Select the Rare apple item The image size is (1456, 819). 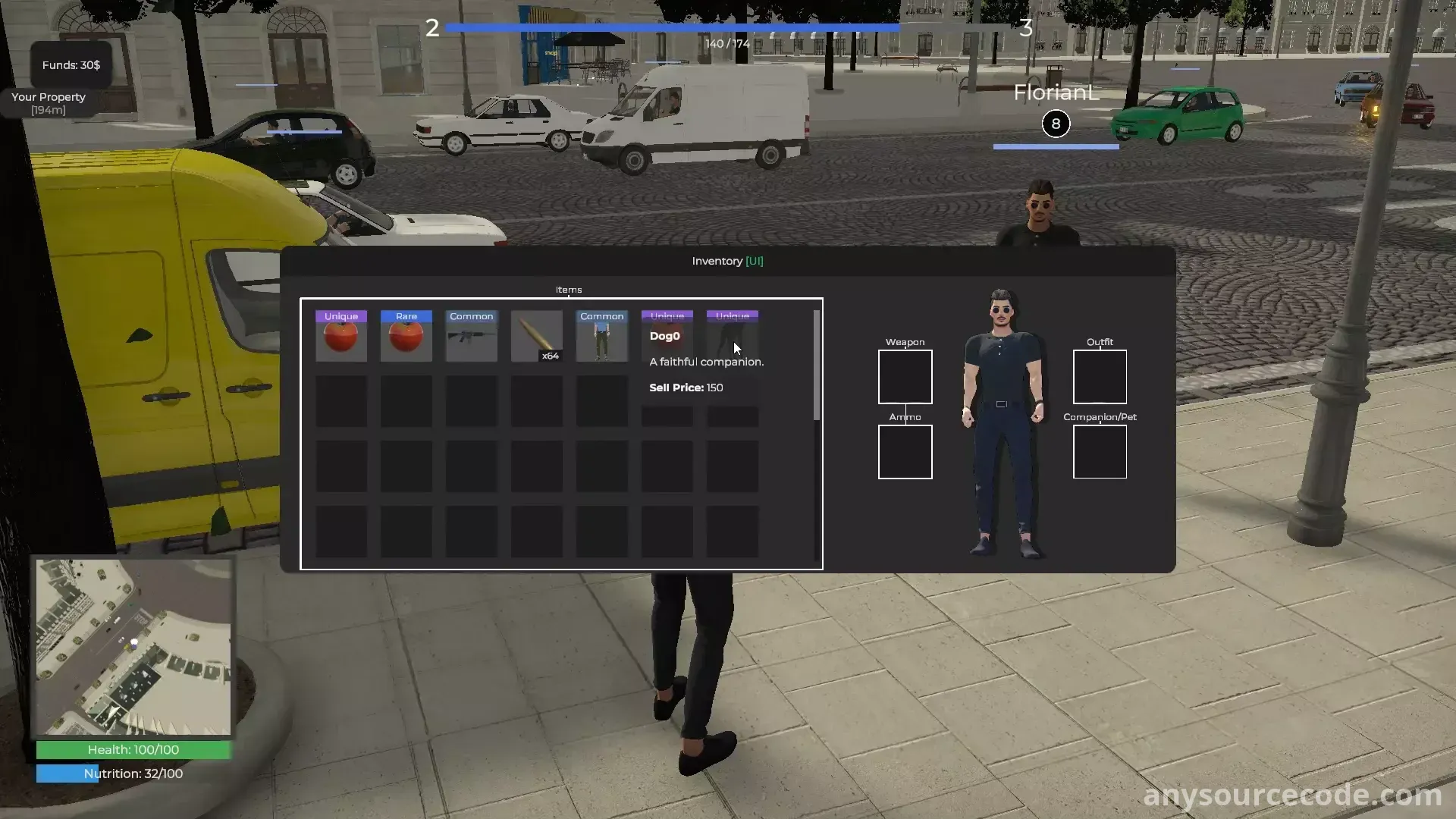click(x=406, y=337)
